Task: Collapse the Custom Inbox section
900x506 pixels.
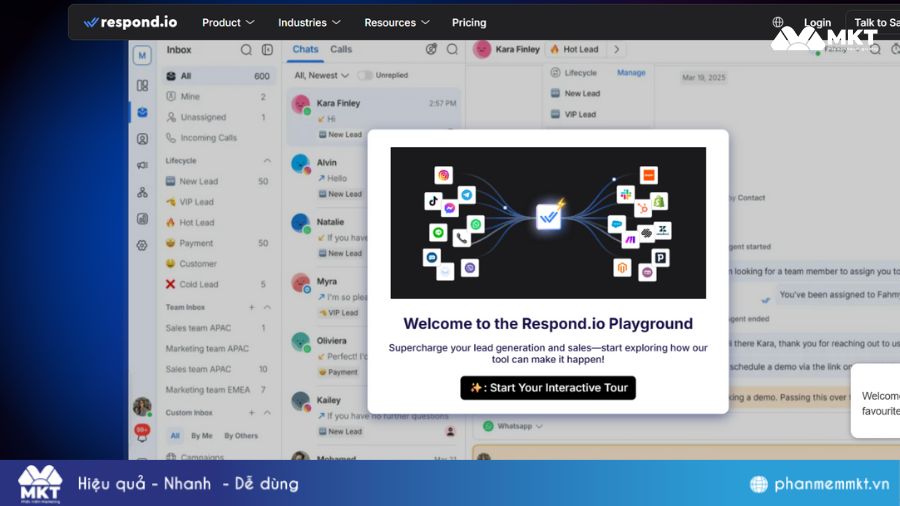Action: coord(267,412)
